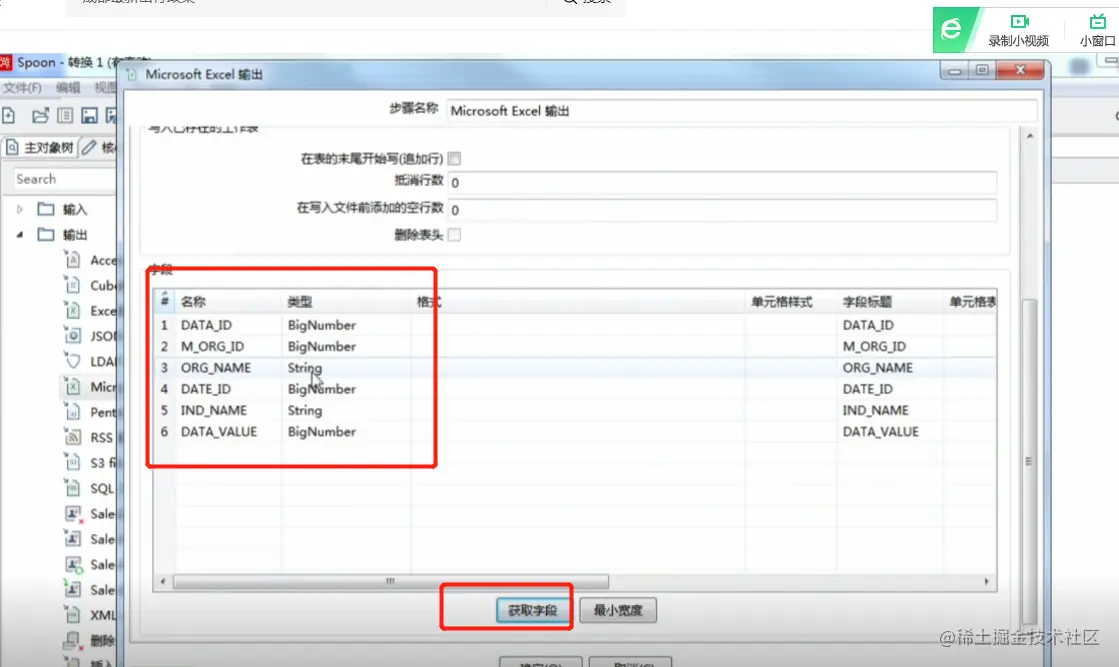Click the save icon in Spoon toolbar
This screenshot has width=1119, height=667.
coord(89,115)
